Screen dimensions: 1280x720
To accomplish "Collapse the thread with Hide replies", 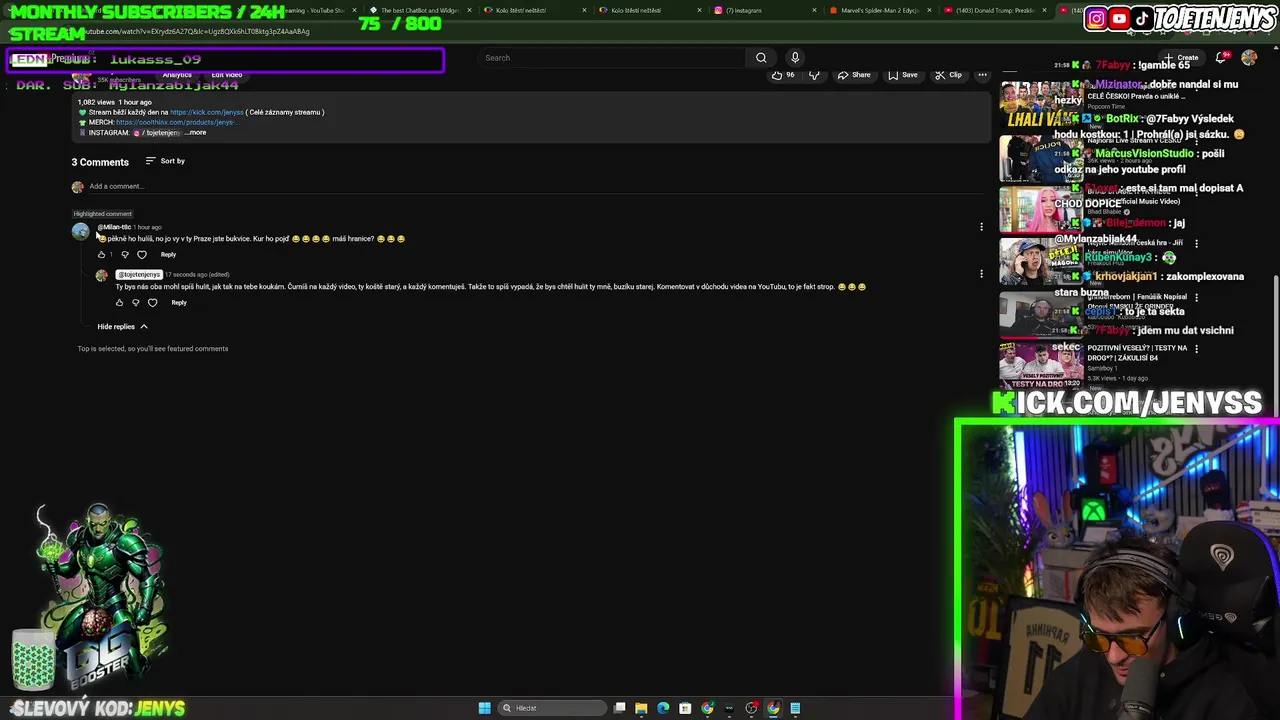I will coord(122,327).
